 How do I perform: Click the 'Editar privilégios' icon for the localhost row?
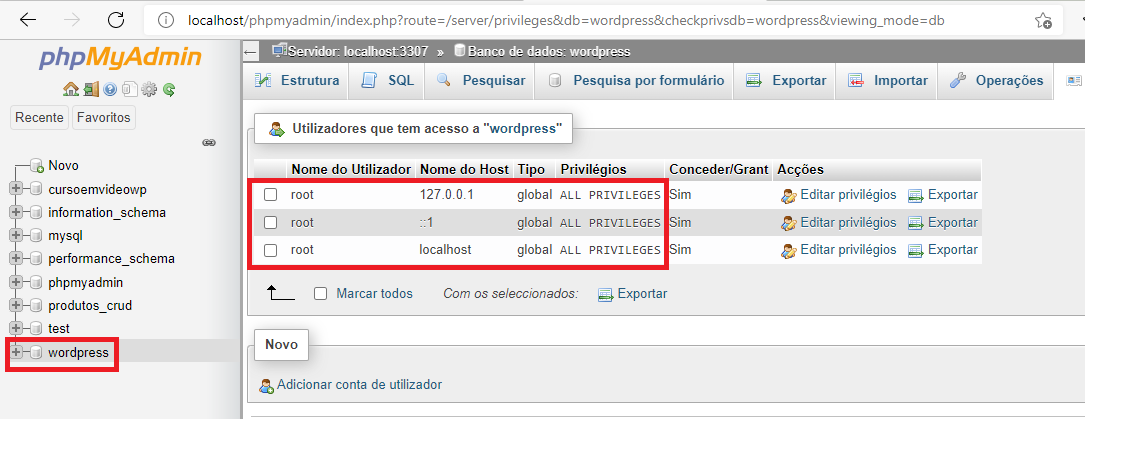point(788,250)
